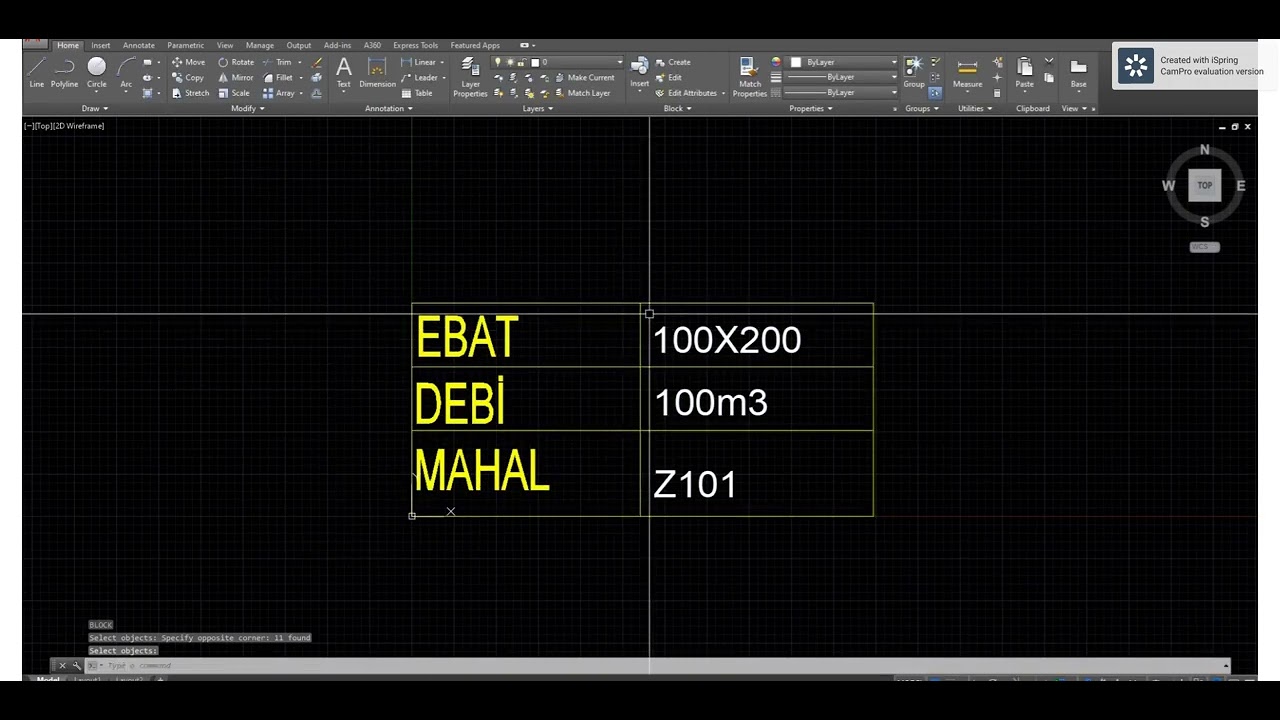Insert a Table from Annotation panel
Screen dimensions: 1280x720
click(x=417, y=93)
